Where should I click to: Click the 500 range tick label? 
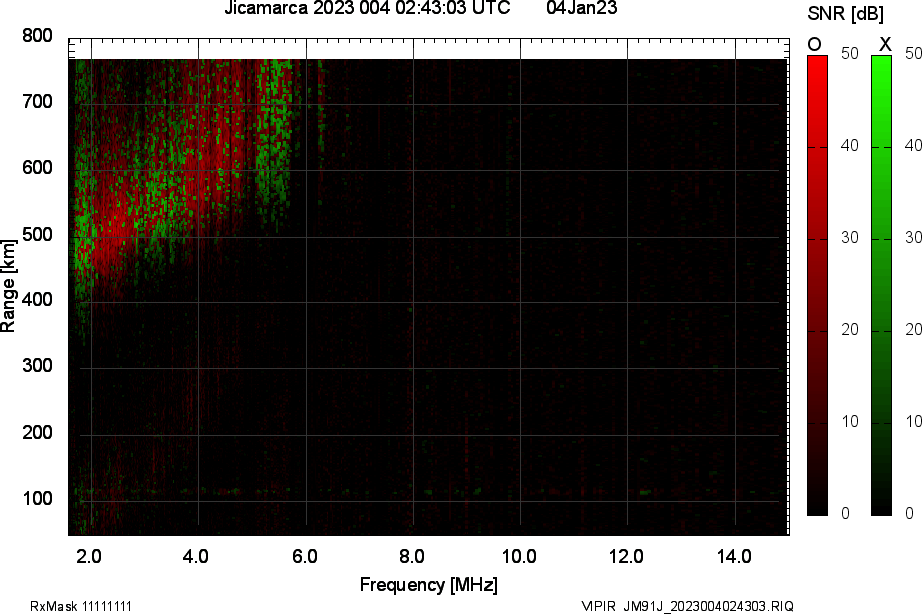(x=37, y=235)
